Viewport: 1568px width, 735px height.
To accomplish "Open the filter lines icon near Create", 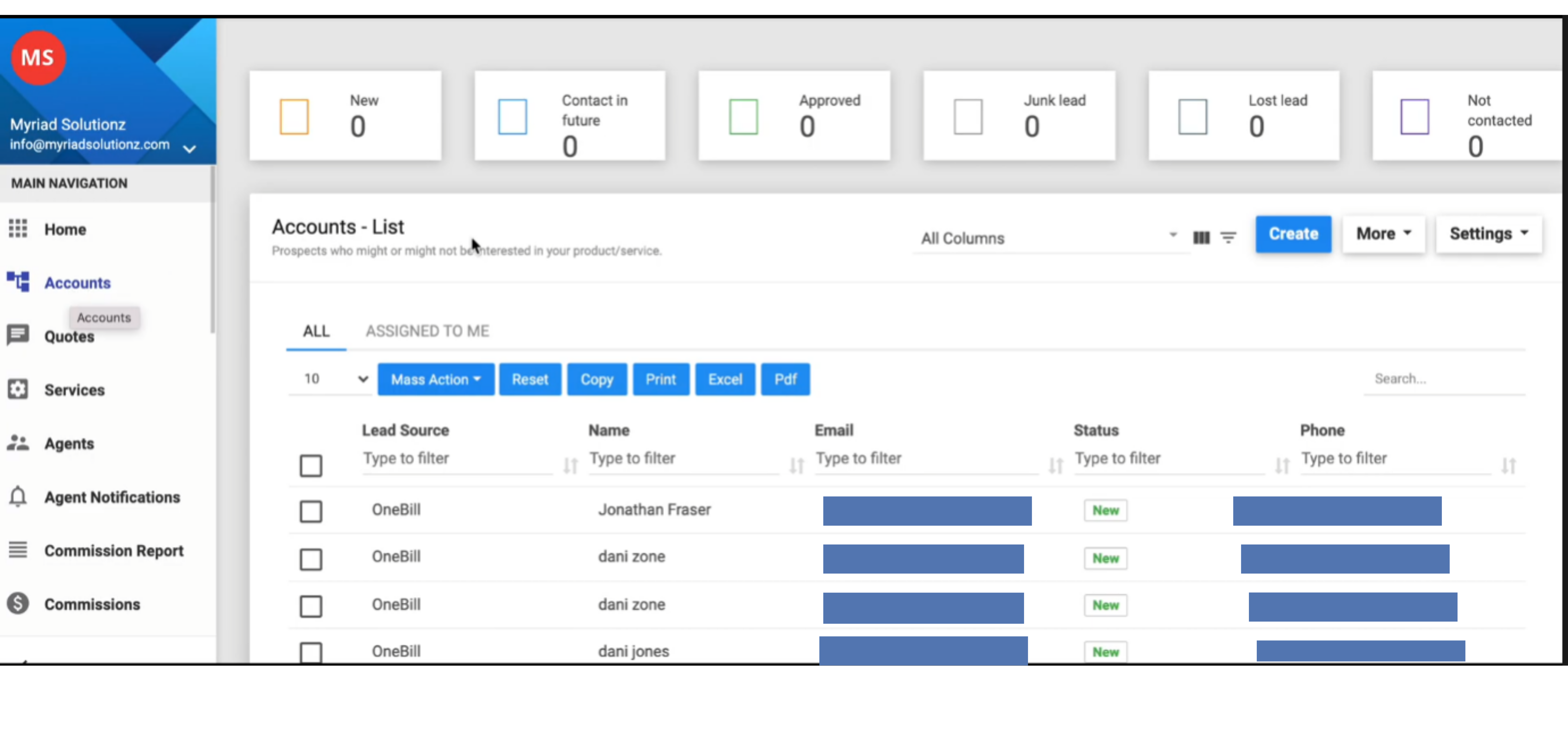I will [x=1228, y=237].
